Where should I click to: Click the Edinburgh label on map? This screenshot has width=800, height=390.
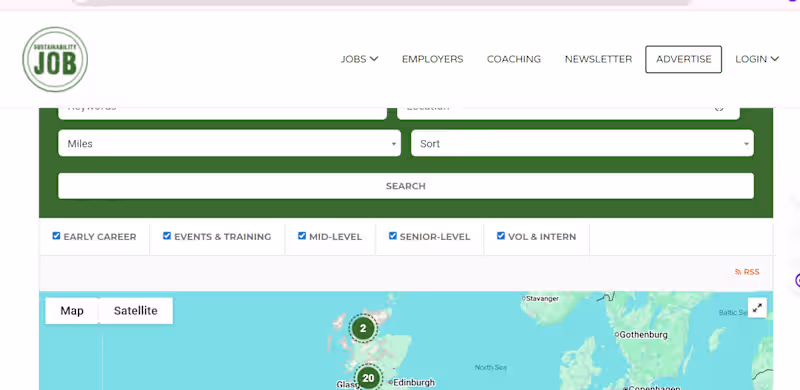[414, 382]
